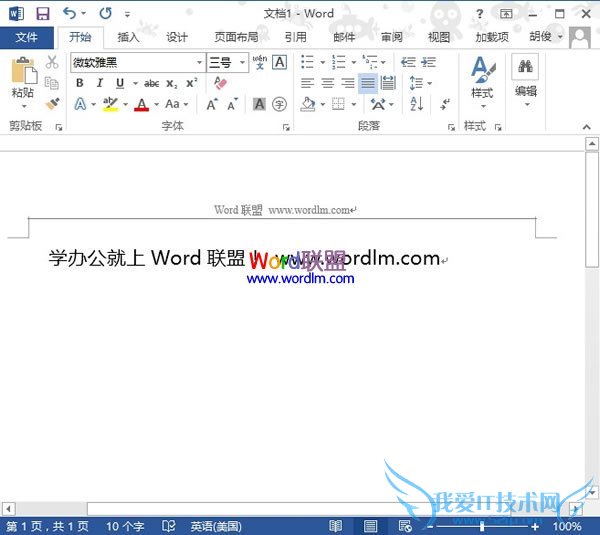Click vertical scrollbar up arrow

[592, 144]
